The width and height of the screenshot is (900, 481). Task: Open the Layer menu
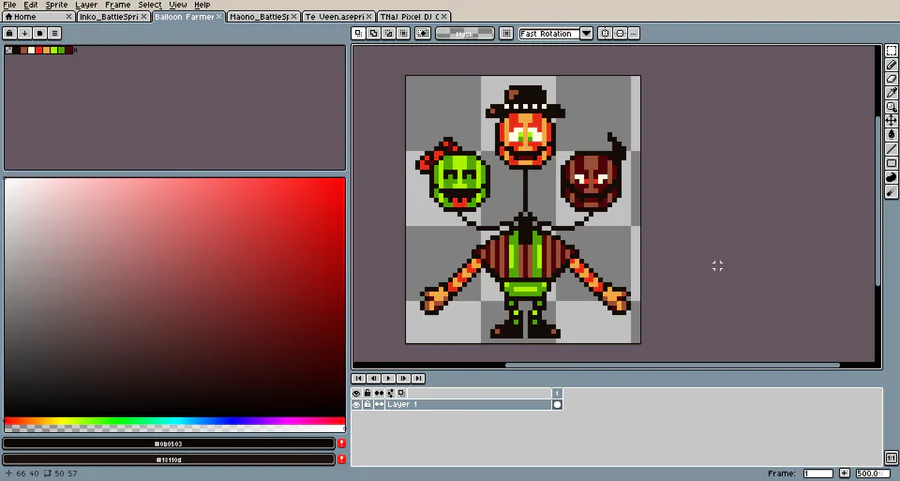point(86,5)
